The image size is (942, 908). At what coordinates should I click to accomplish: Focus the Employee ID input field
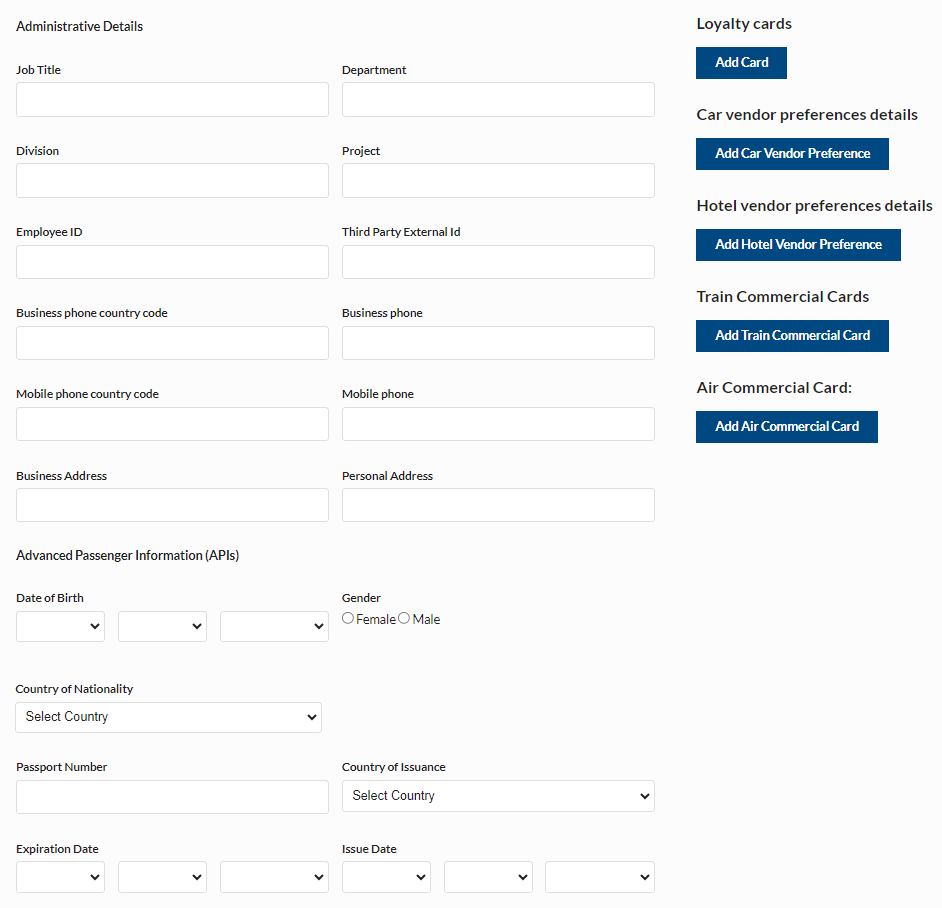[172, 261]
